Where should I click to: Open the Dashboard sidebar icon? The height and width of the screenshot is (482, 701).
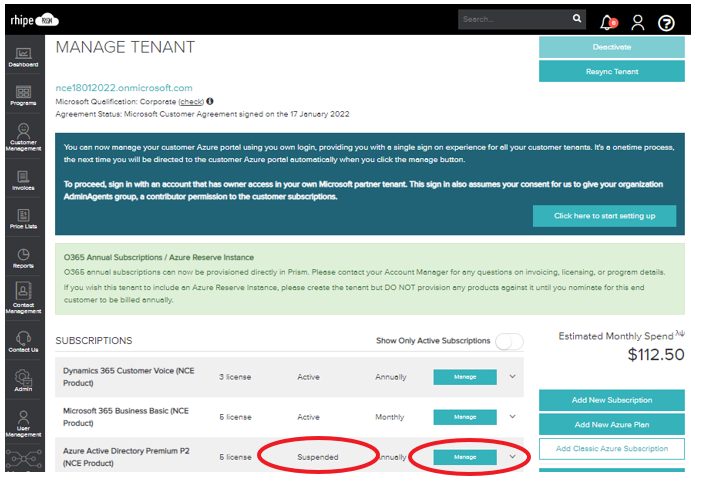tap(23, 58)
